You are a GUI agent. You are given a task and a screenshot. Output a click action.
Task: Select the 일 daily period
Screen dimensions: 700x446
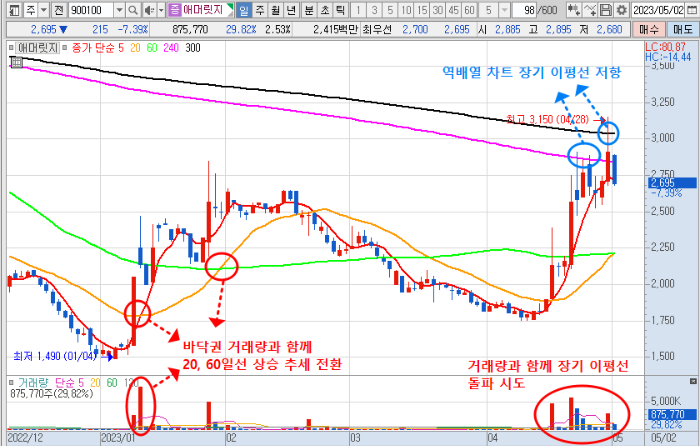(244, 10)
